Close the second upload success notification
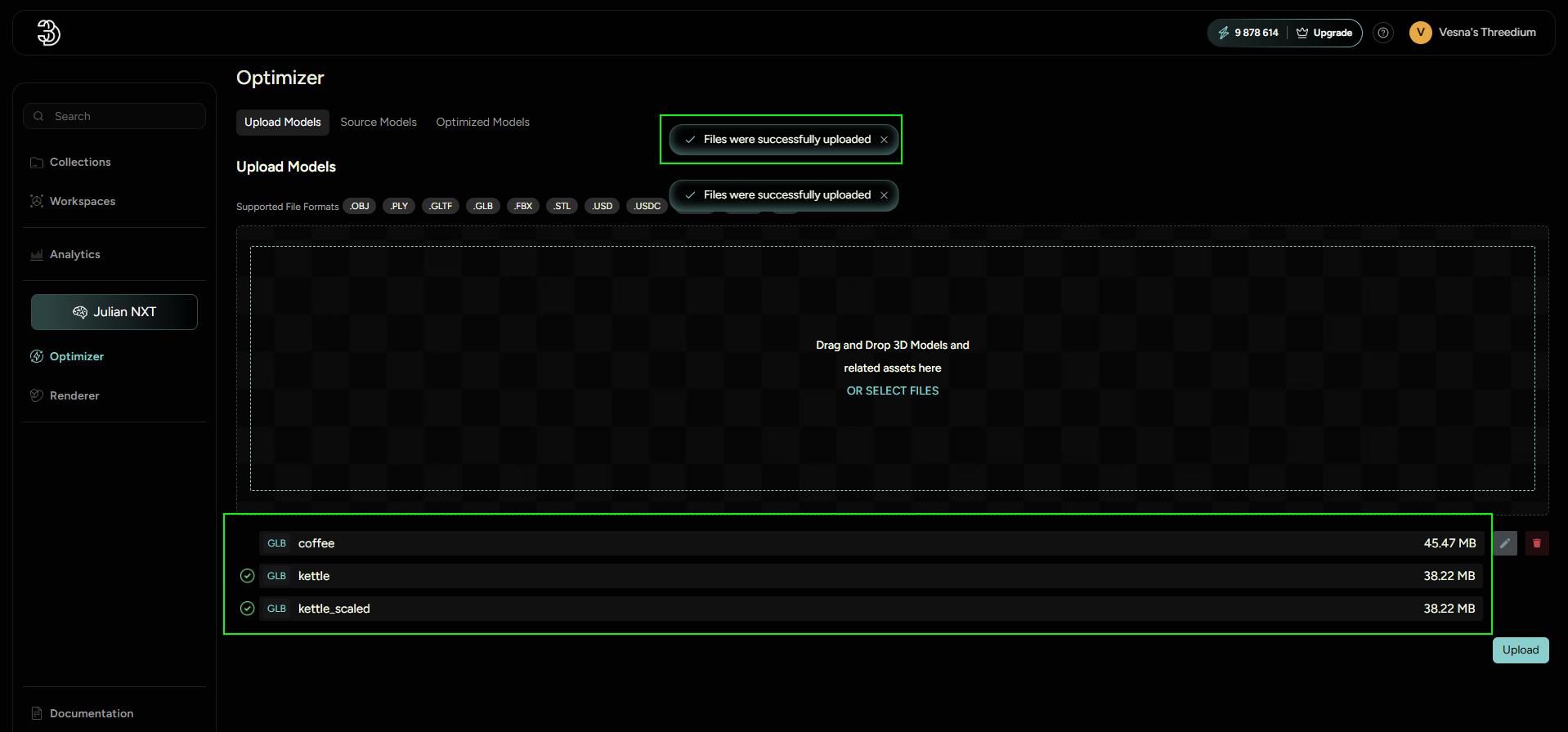Image resolution: width=1568 pixels, height=732 pixels. (x=884, y=195)
